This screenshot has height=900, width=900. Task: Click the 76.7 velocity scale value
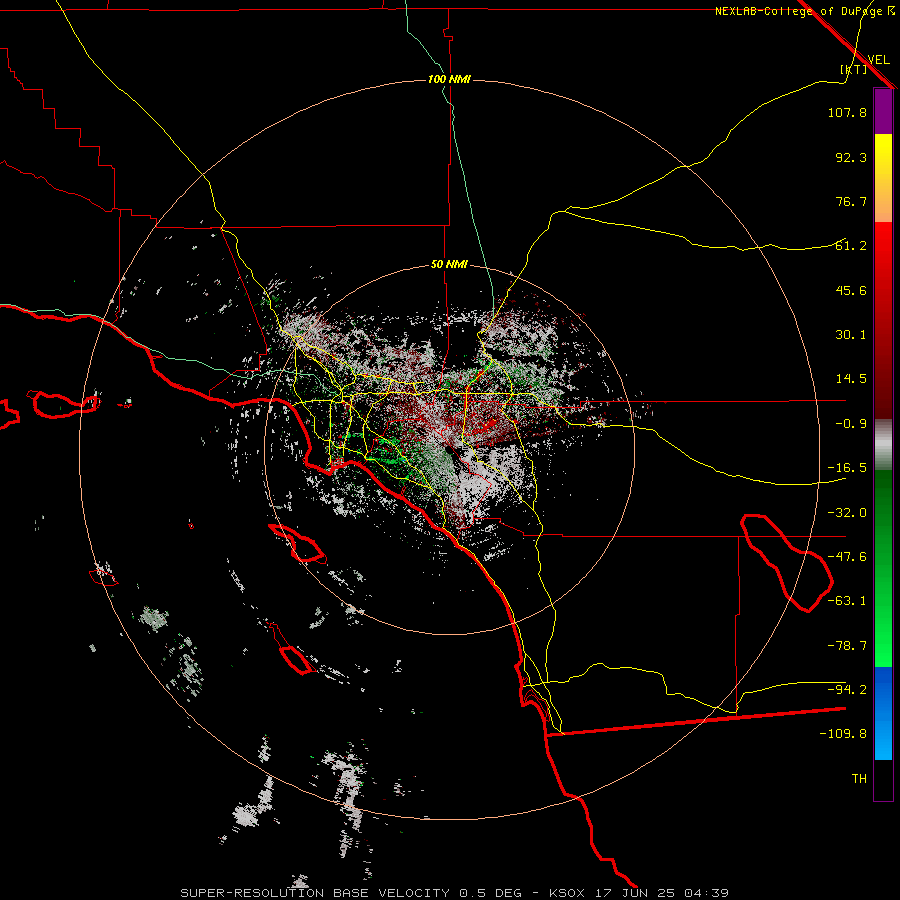(x=851, y=201)
